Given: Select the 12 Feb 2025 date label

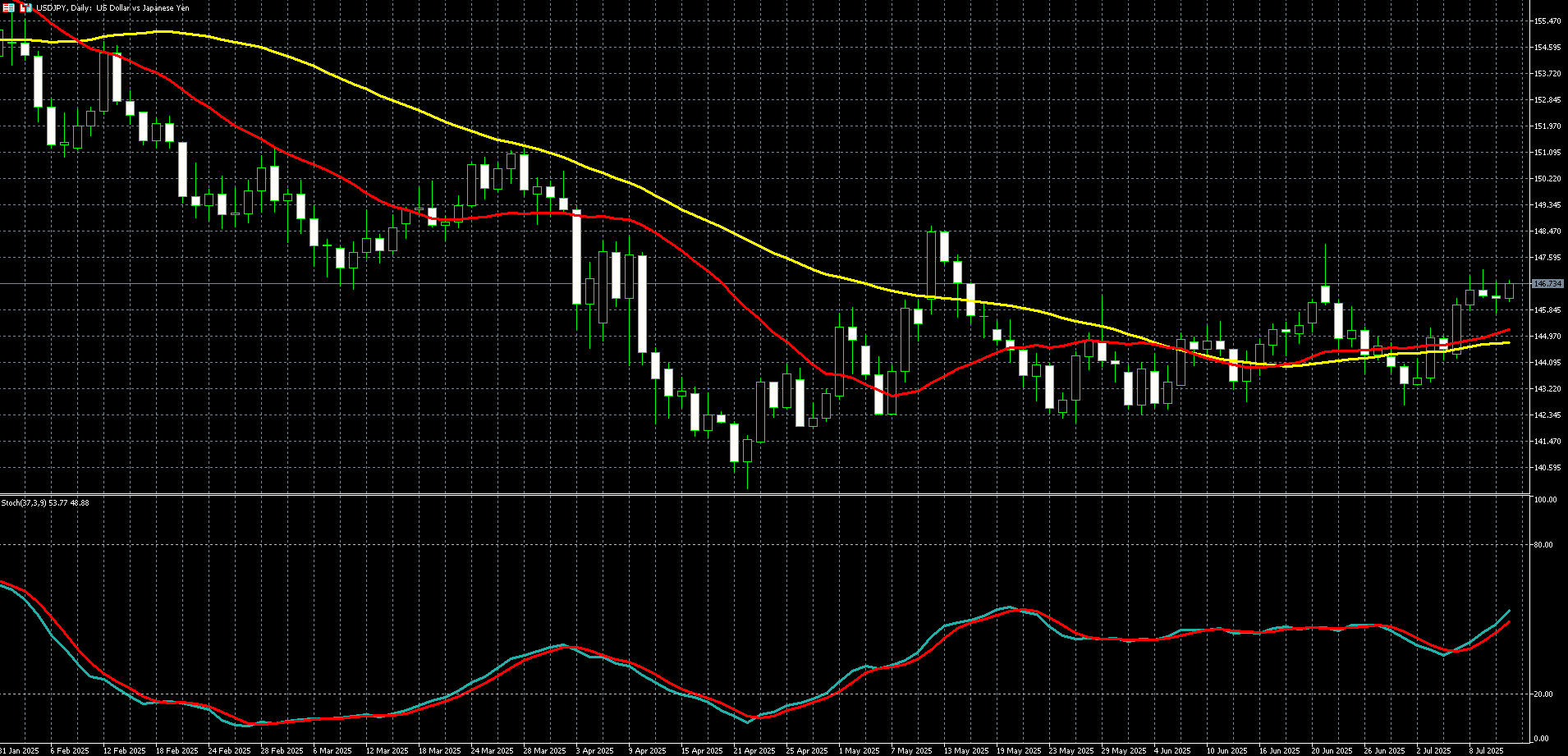Looking at the screenshot, I should click(124, 750).
